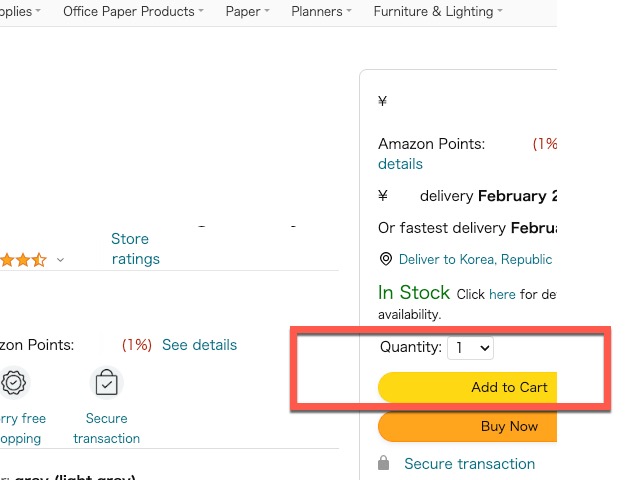Click the Buy Now button
Screen dimensions: 640x480
(x=467, y=427)
